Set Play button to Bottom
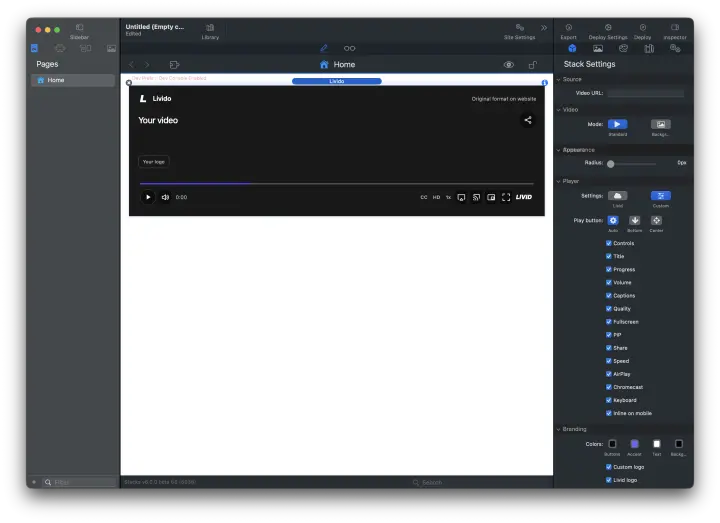Image resolution: width=720 pixels, height=523 pixels. point(635,220)
